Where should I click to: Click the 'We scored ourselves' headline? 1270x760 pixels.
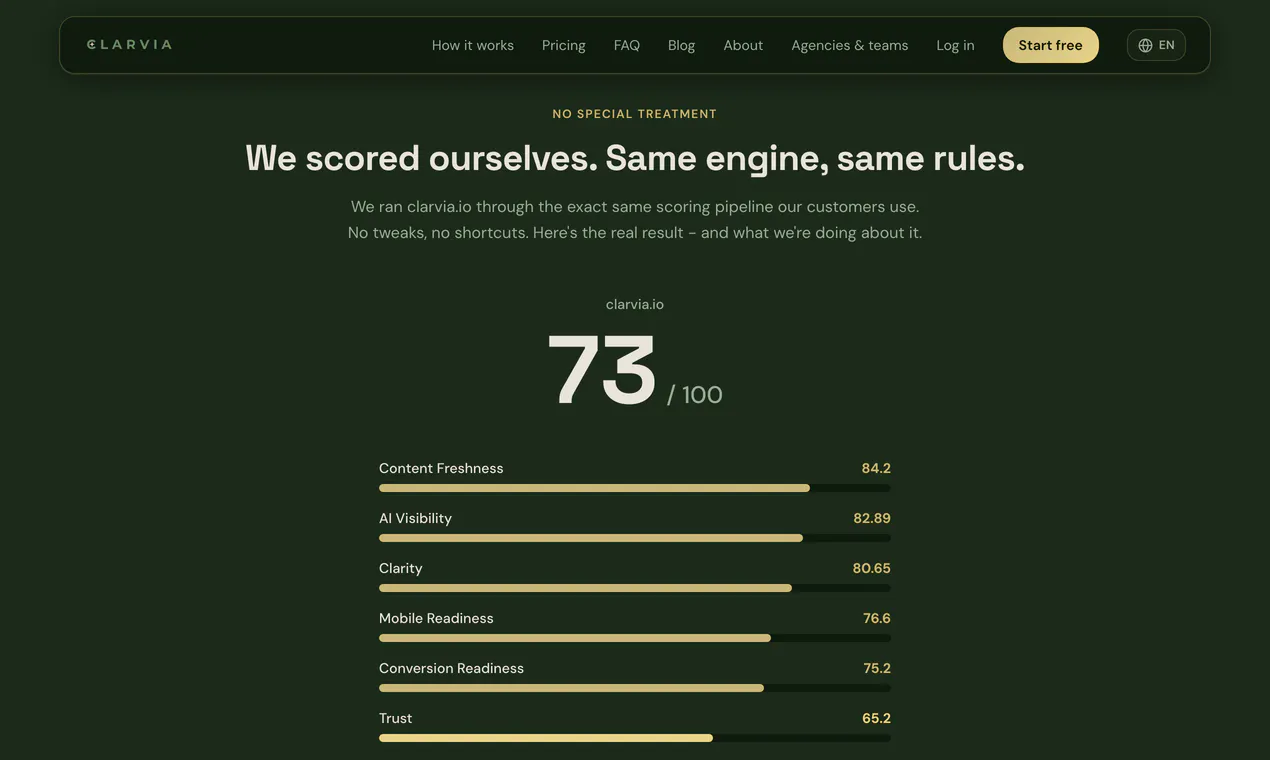point(635,158)
